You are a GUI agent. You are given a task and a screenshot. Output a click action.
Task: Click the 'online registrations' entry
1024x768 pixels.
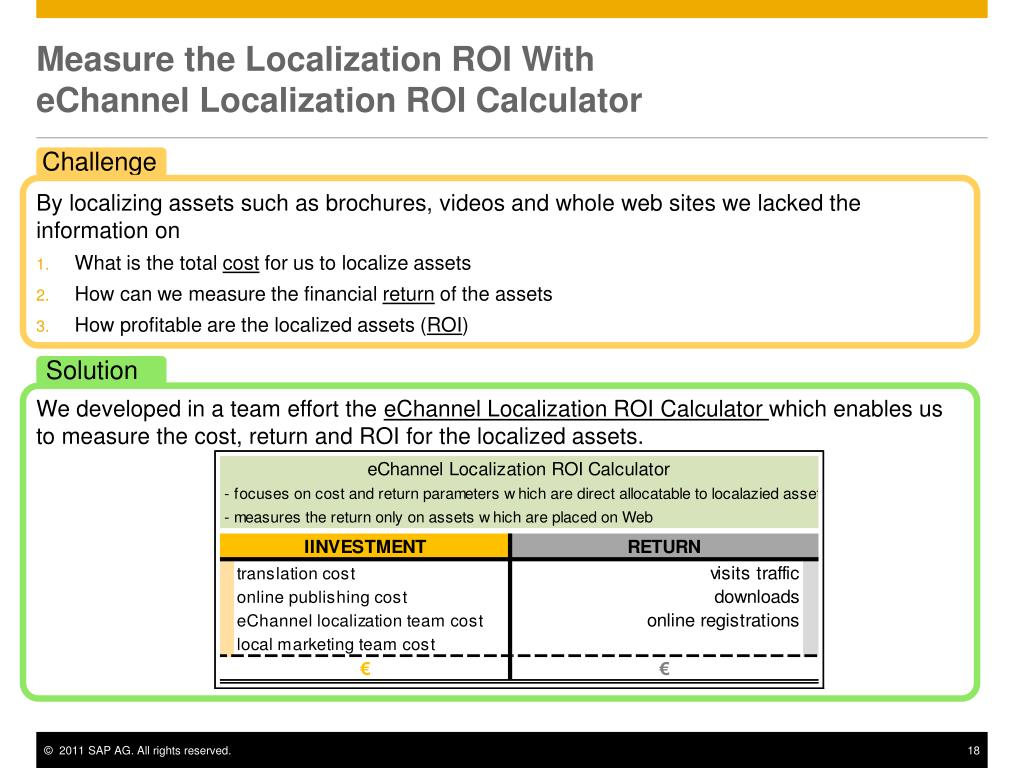(x=723, y=620)
